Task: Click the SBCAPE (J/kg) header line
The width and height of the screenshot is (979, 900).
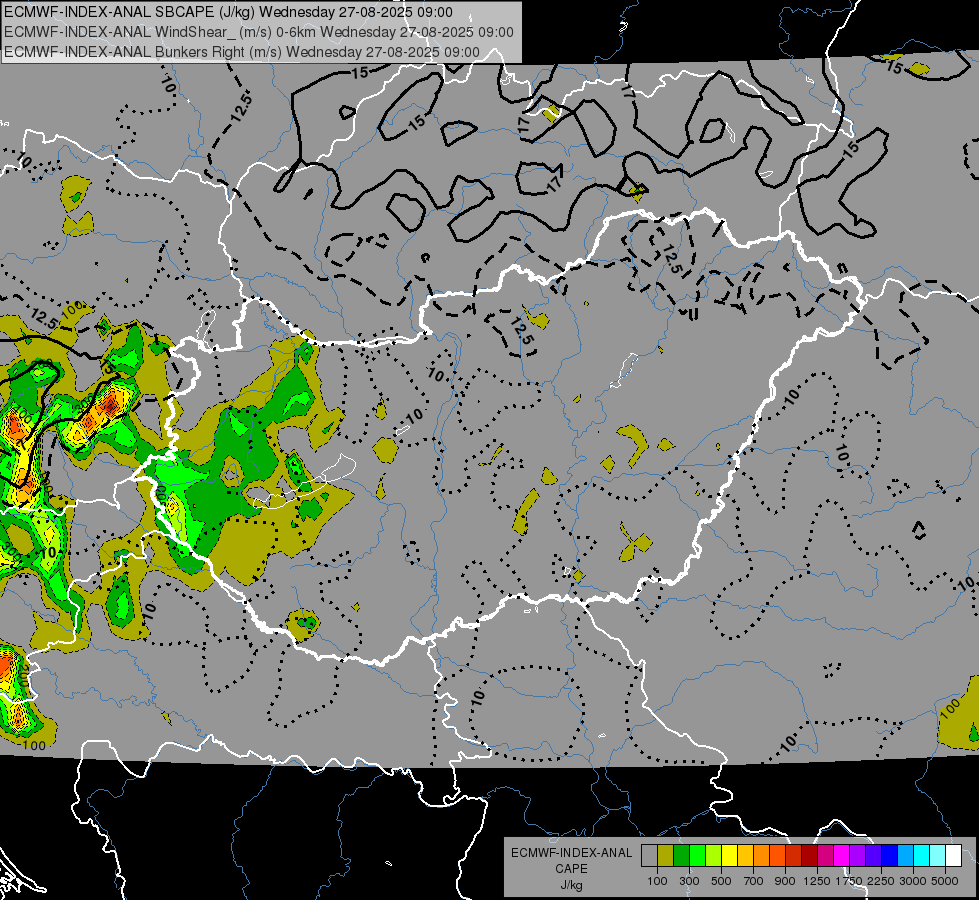Action: [x=229, y=12]
